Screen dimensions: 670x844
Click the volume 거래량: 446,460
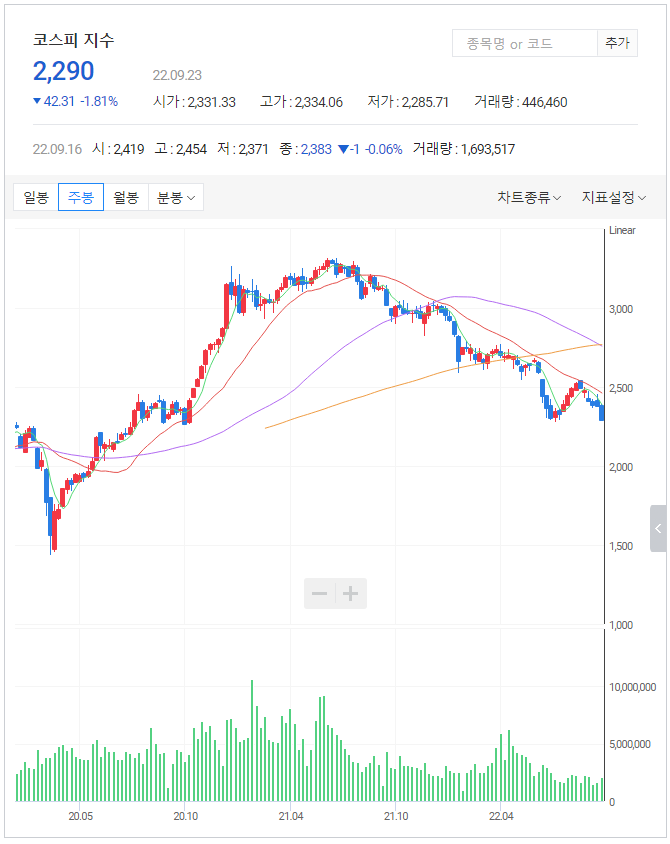click(520, 102)
